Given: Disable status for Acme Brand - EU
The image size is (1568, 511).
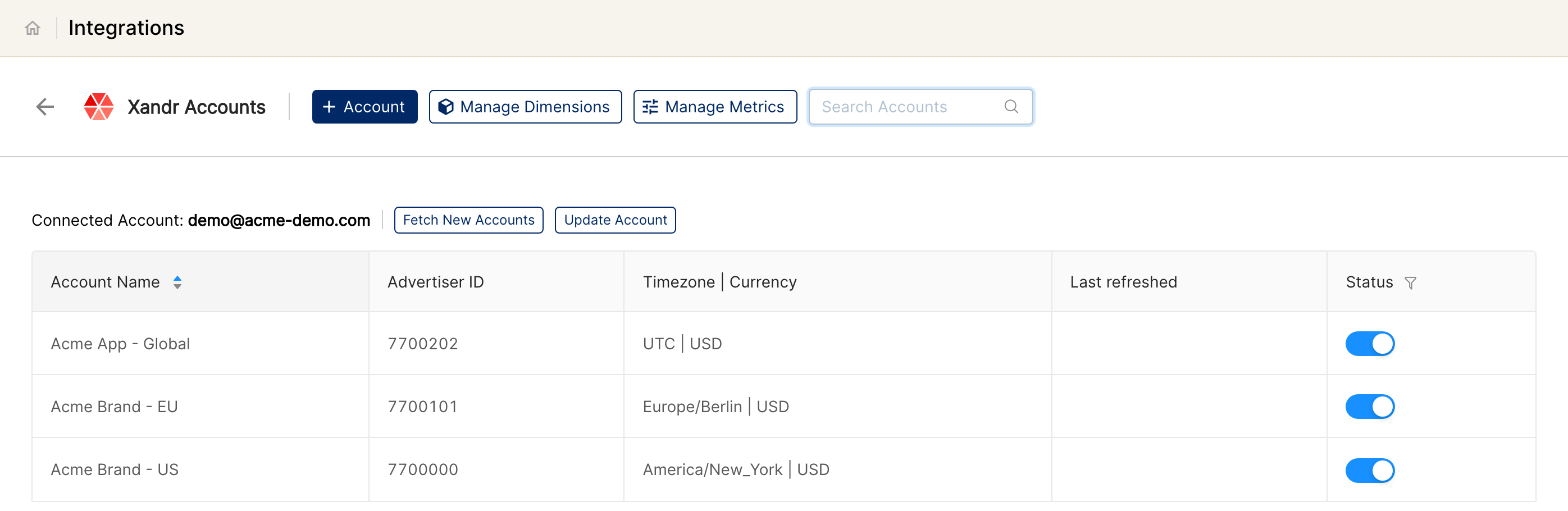Looking at the screenshot, I should tap(1370, 407).
